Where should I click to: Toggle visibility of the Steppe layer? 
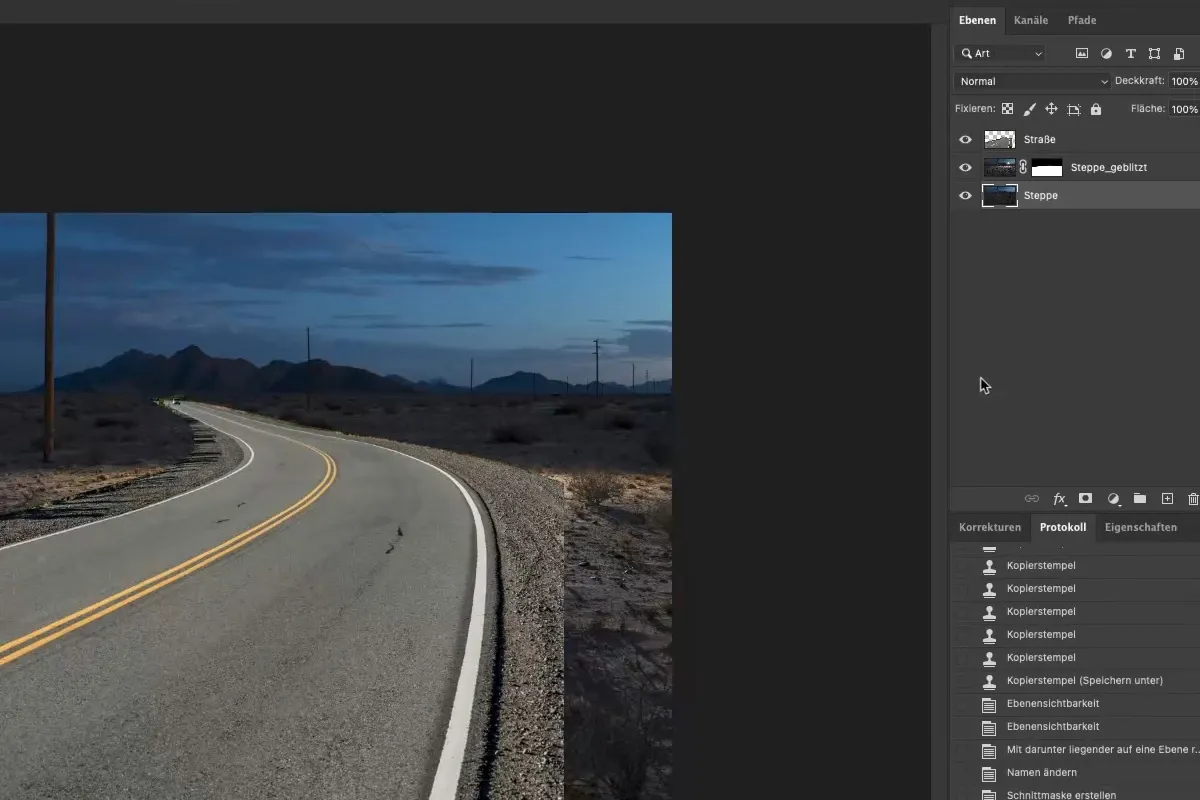click(965, 195)
